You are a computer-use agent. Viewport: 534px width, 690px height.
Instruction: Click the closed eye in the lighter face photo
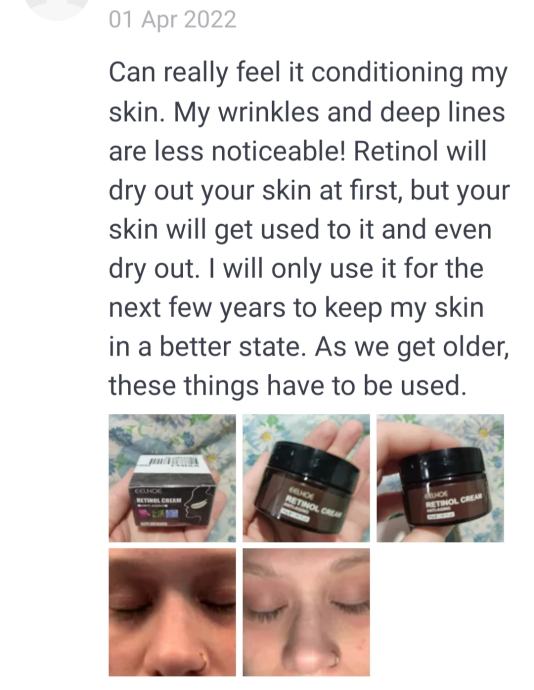pyautogui.click(x=266, y=611)
